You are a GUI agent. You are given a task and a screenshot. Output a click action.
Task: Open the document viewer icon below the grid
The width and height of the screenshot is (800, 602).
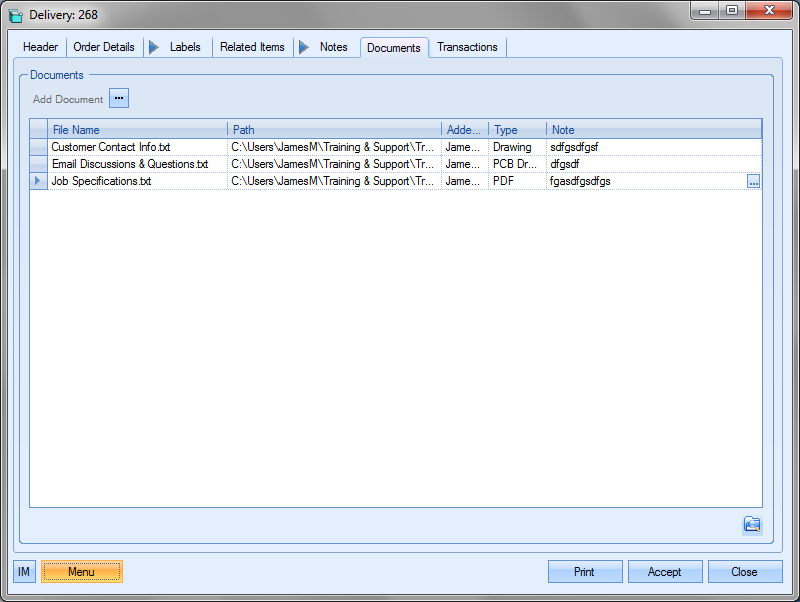[752, 524]
